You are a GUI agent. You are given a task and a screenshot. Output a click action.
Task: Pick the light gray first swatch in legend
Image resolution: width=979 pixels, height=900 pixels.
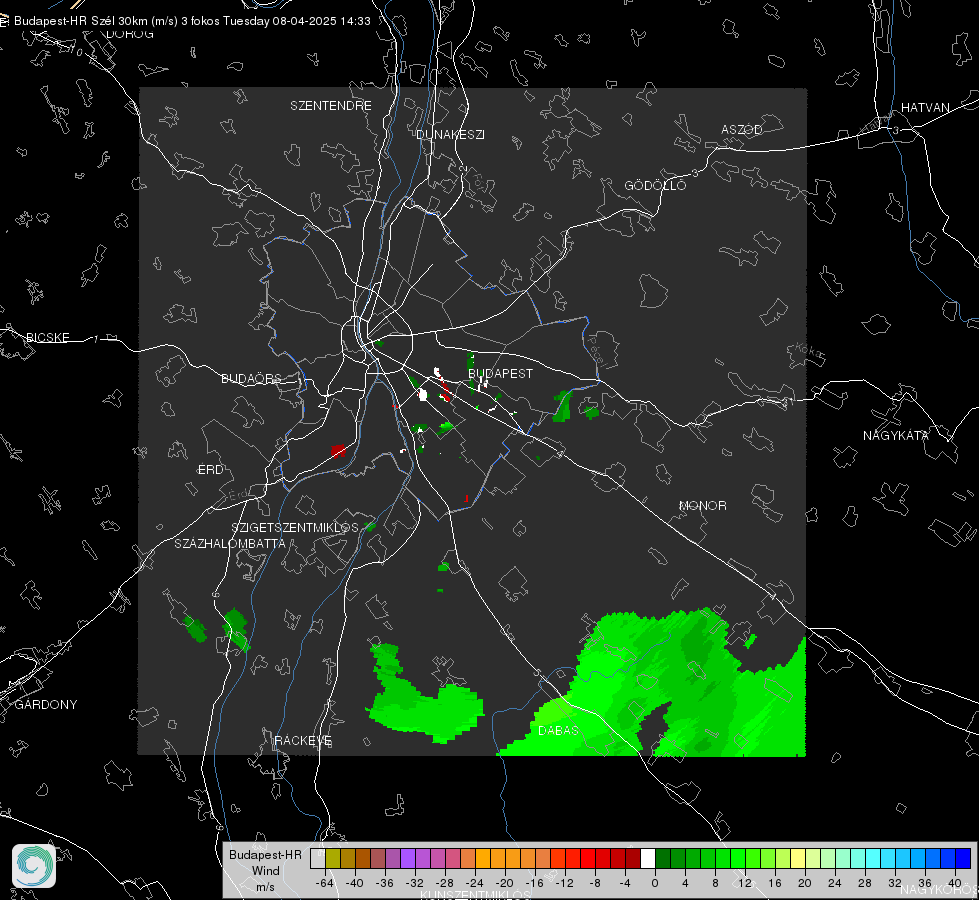click(x=318, y=859)
